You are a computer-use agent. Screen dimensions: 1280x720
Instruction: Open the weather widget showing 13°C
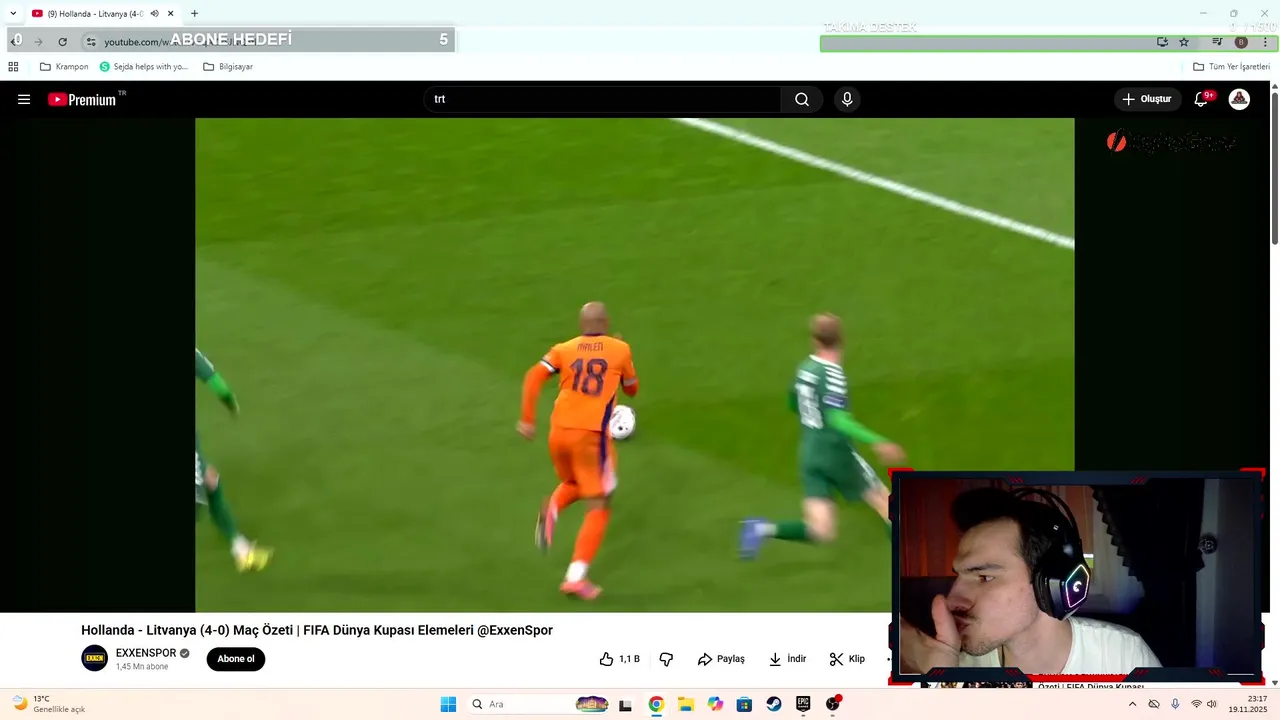[48, 704]
